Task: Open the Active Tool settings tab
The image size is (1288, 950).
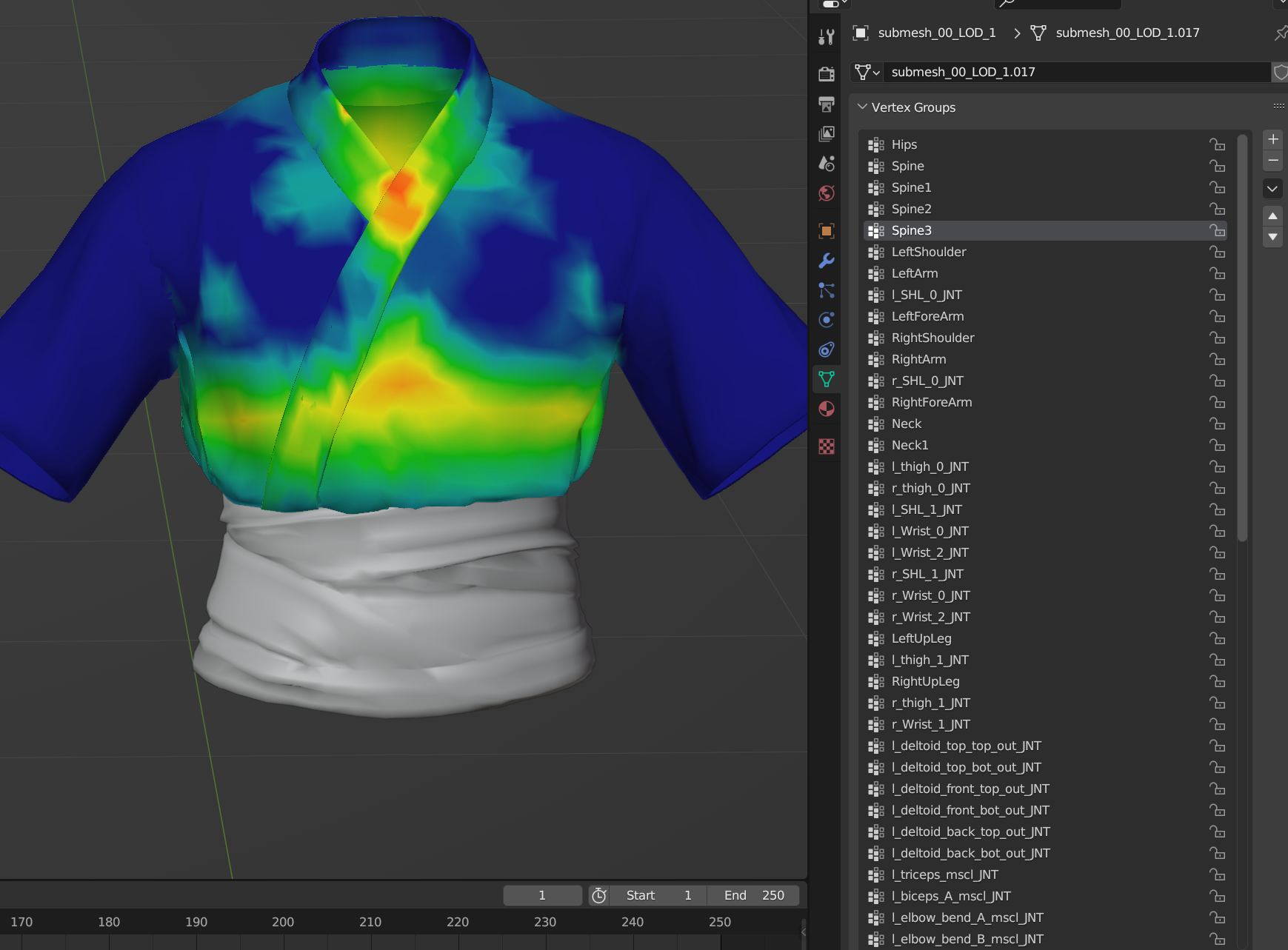Action: pos(827,37)
